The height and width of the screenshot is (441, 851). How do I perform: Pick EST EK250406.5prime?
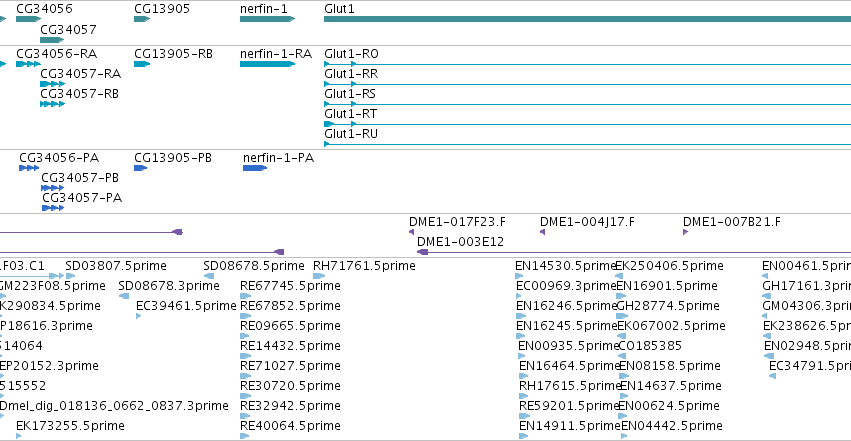click(669, 266)
